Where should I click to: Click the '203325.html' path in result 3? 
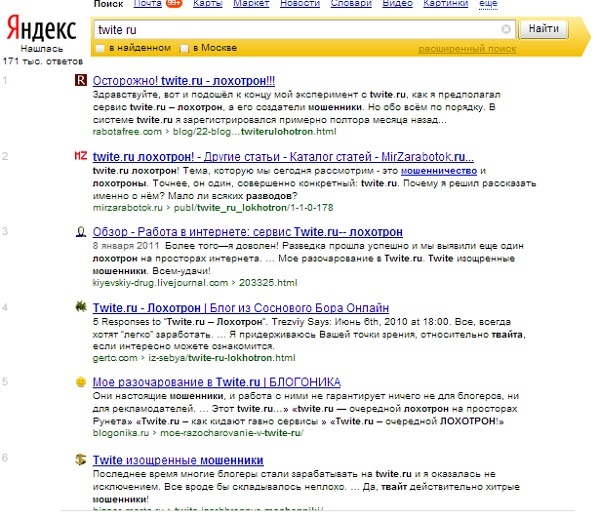[268, 283]
